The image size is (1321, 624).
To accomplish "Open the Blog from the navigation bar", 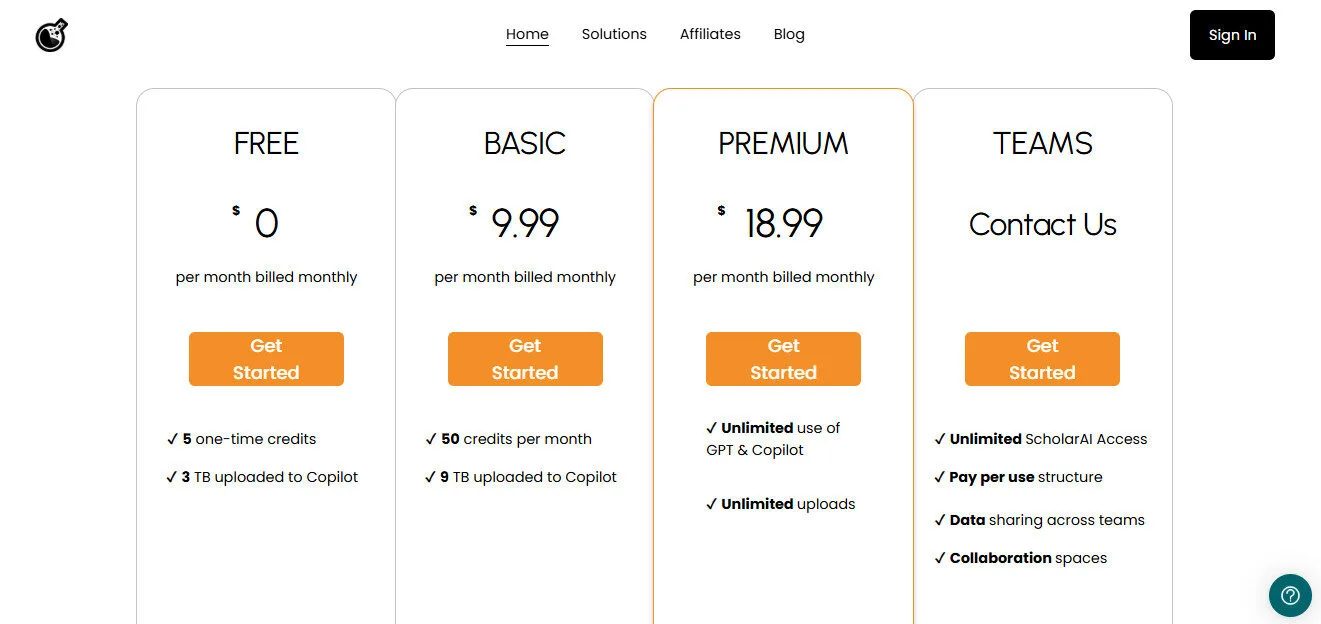I will tap(789, 33).
